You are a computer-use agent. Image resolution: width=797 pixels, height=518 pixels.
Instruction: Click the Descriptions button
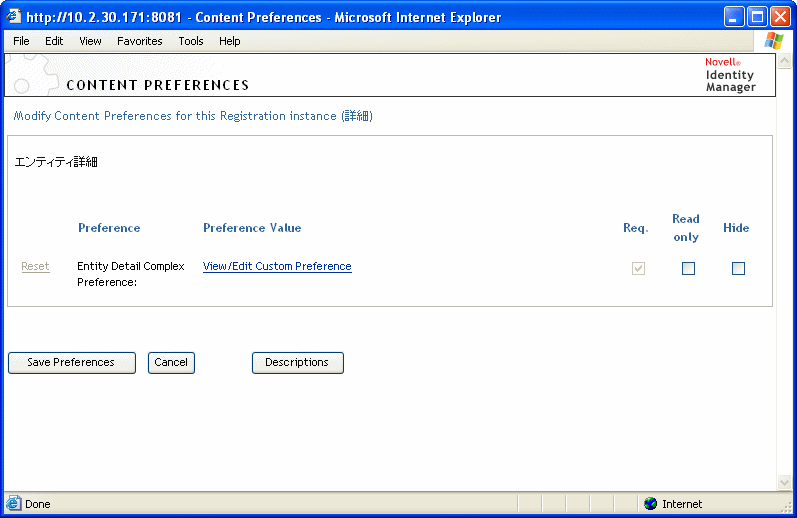pos(298,362)
